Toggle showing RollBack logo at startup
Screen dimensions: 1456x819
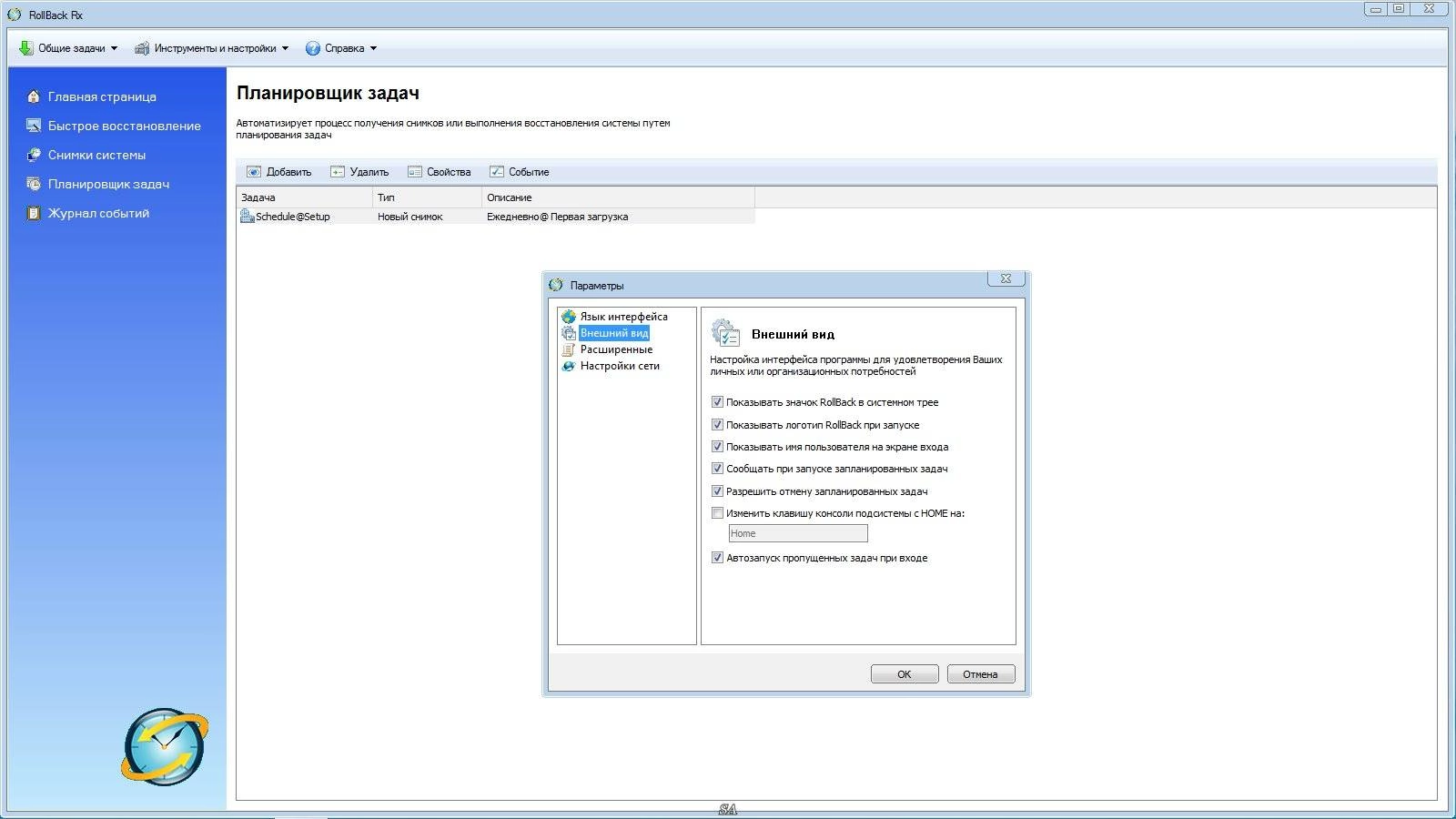click(717, 425)
